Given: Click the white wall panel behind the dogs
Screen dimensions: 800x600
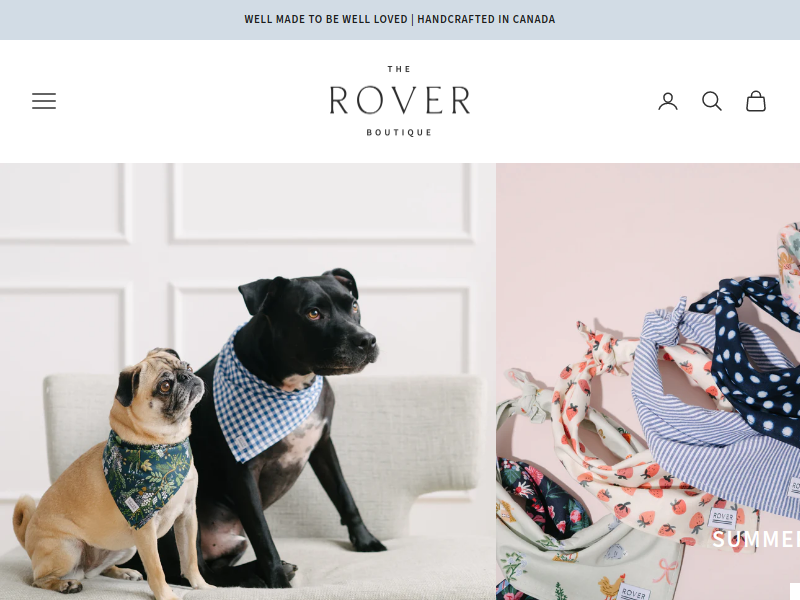Looking at the screenshot, I should (x=320, y=202).
